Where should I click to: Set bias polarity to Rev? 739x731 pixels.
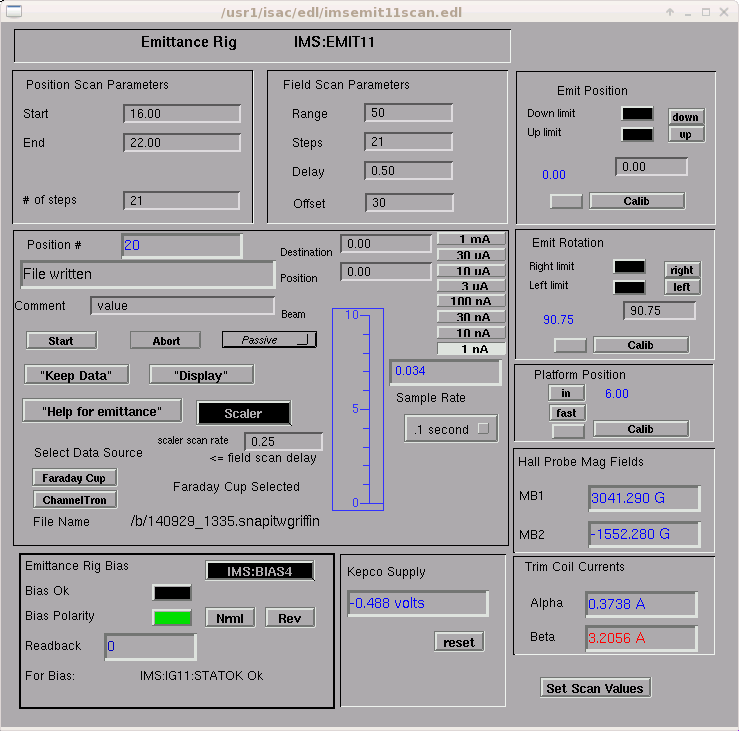point(289,618)
